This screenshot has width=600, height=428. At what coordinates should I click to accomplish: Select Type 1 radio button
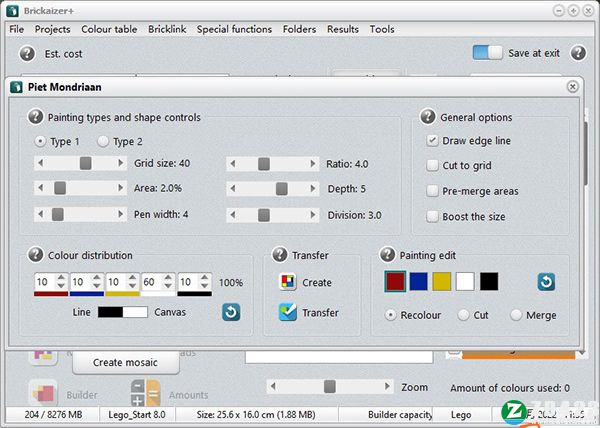[x=40, y=142]
